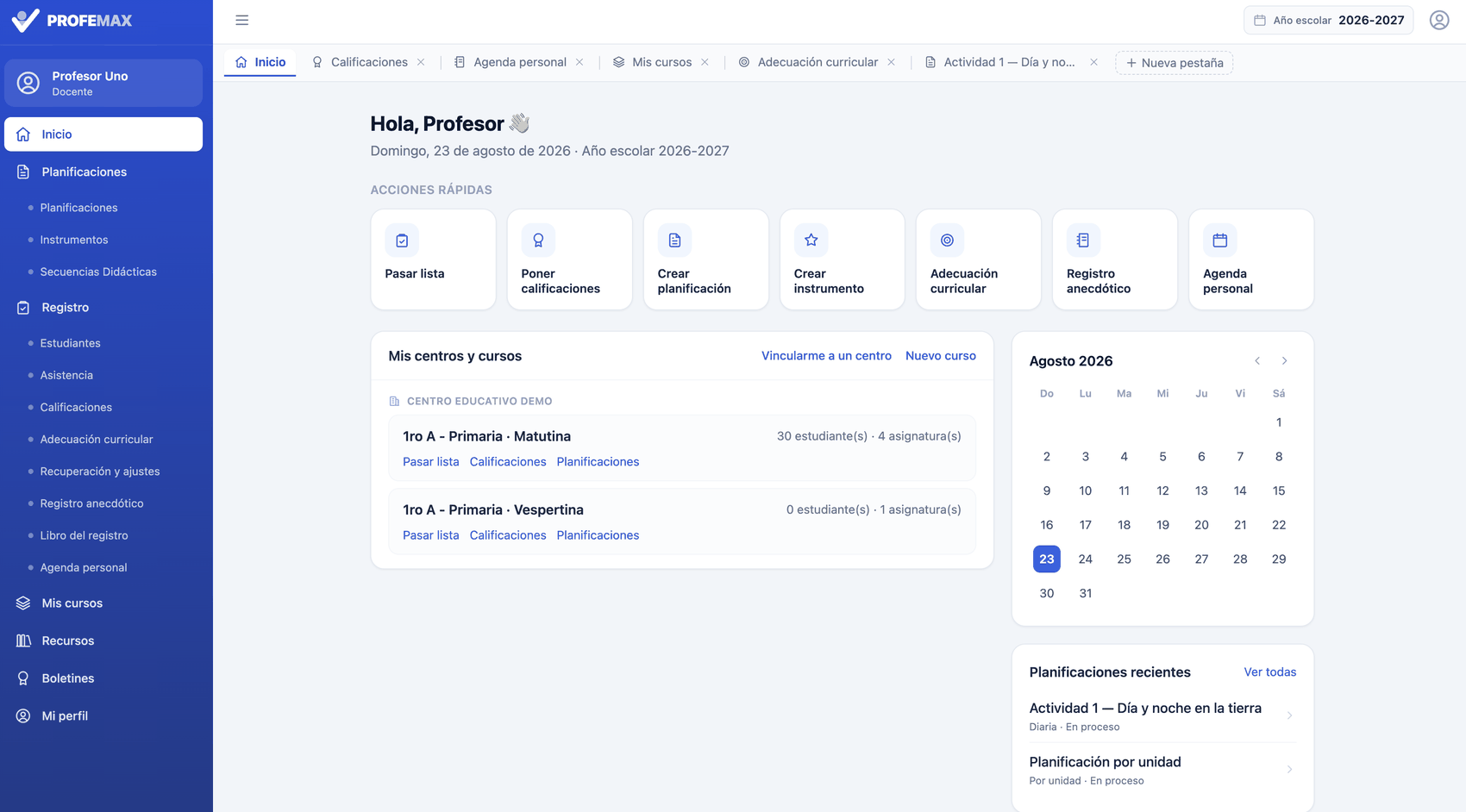
Task: Open the Crear planificación quick action
Action: [x=705, y=259]
